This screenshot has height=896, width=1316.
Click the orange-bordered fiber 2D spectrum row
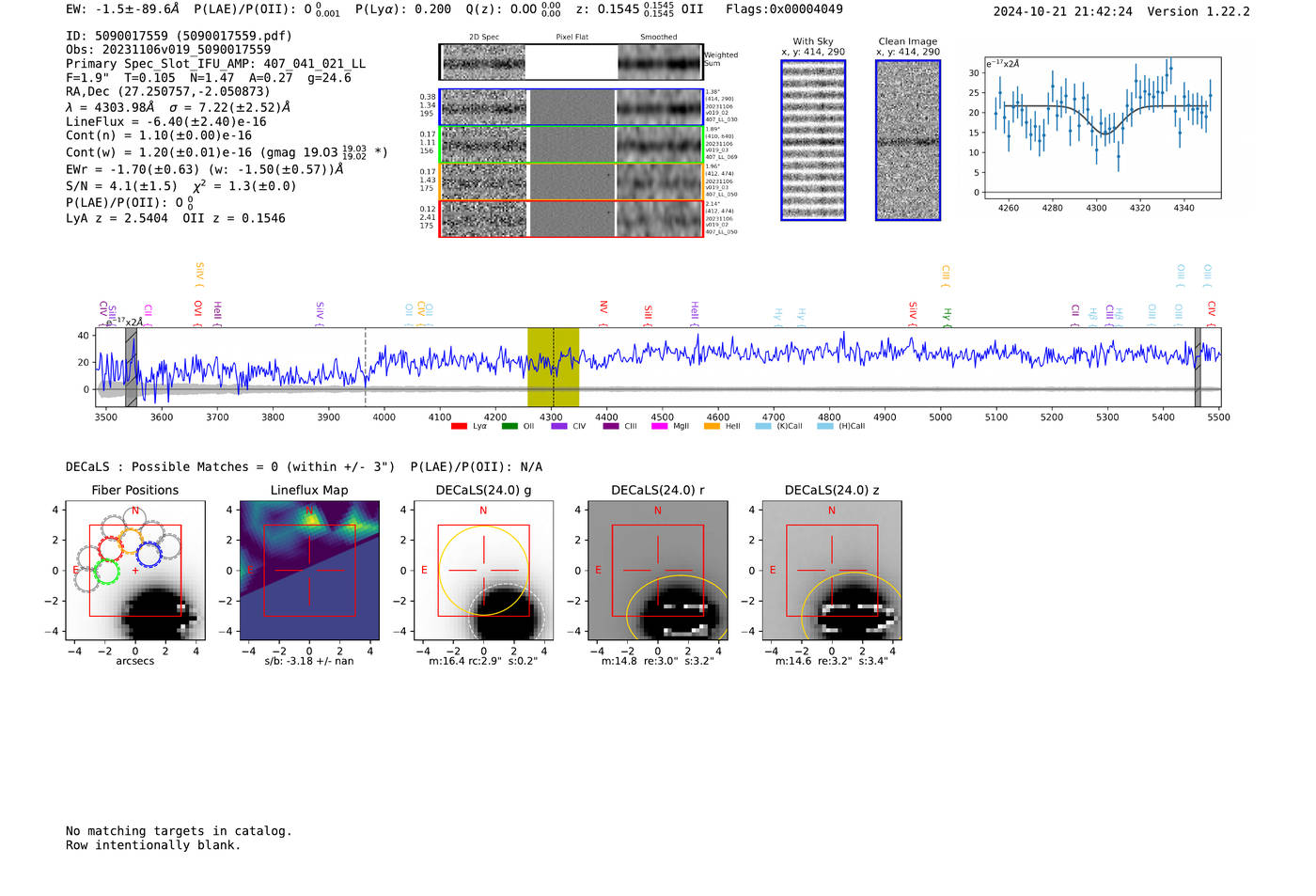[572, 181]
